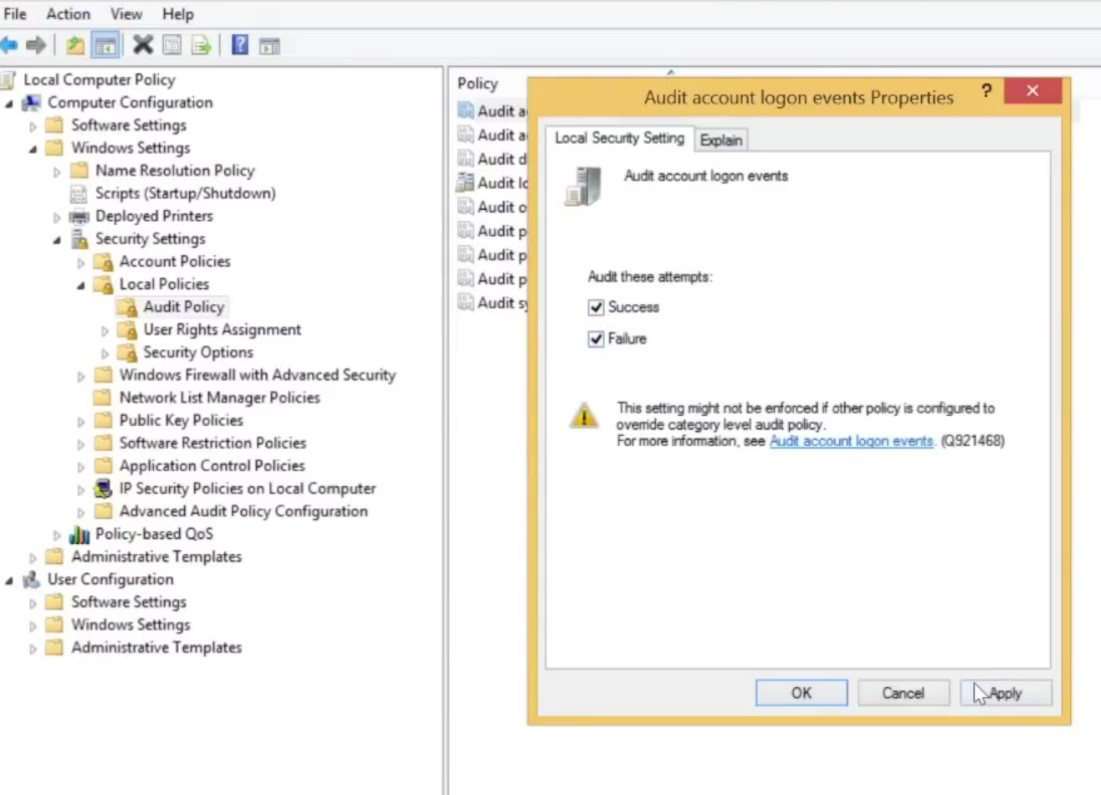Viewport: 1101px width, 795px height.
Task: Click the Cancel button
Action: coord(903,693)
